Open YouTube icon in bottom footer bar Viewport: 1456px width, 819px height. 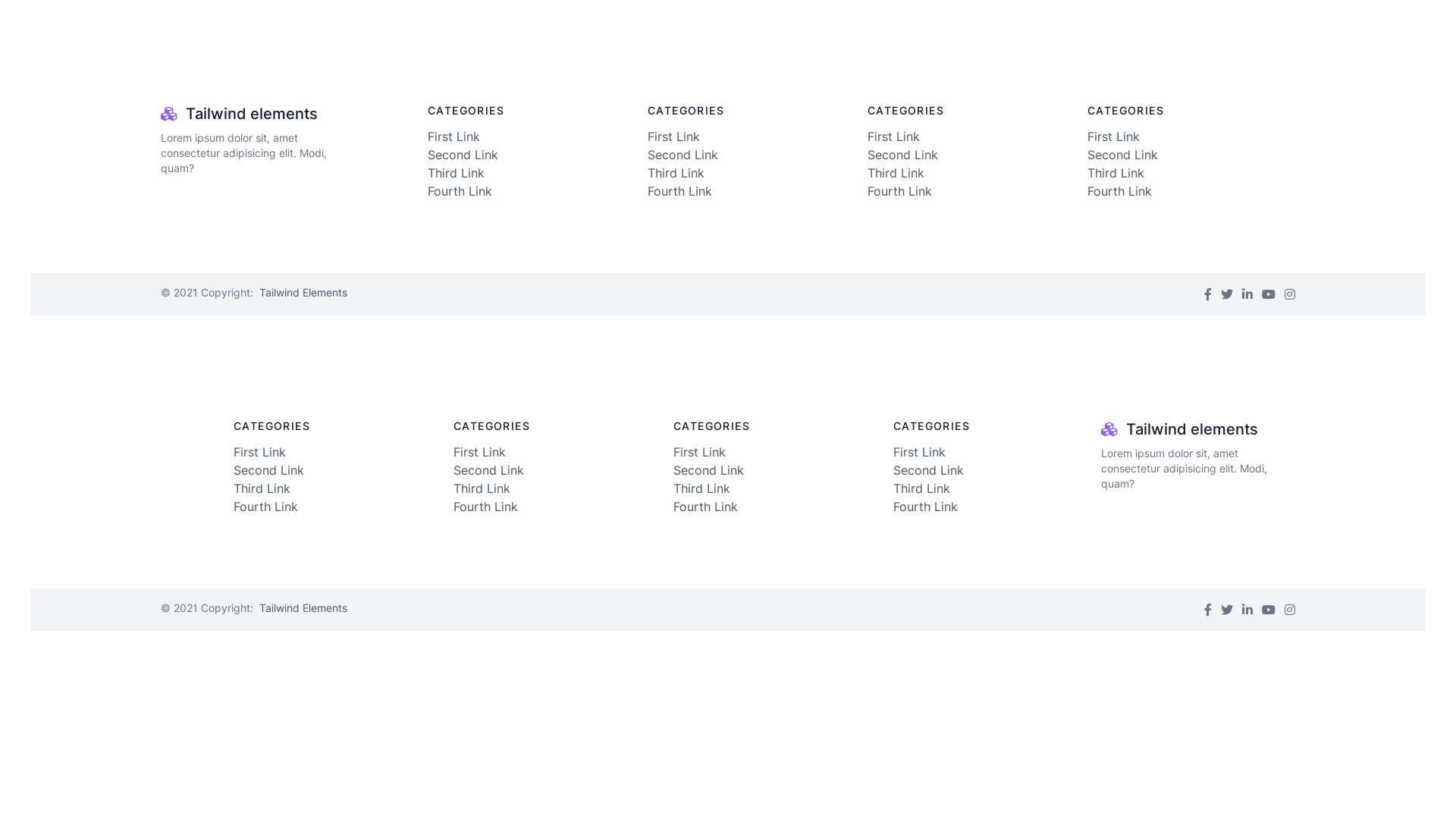pos(1269,610)
